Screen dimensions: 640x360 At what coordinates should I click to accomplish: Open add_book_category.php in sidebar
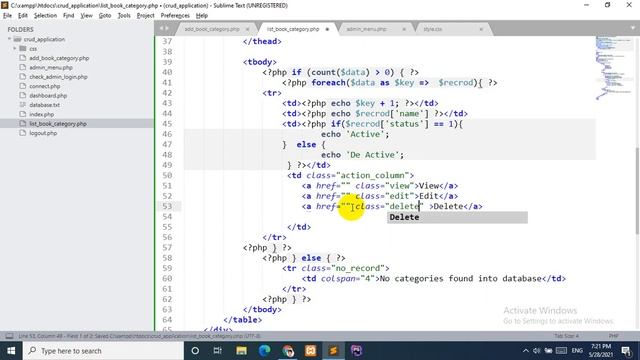click(59, 58)
